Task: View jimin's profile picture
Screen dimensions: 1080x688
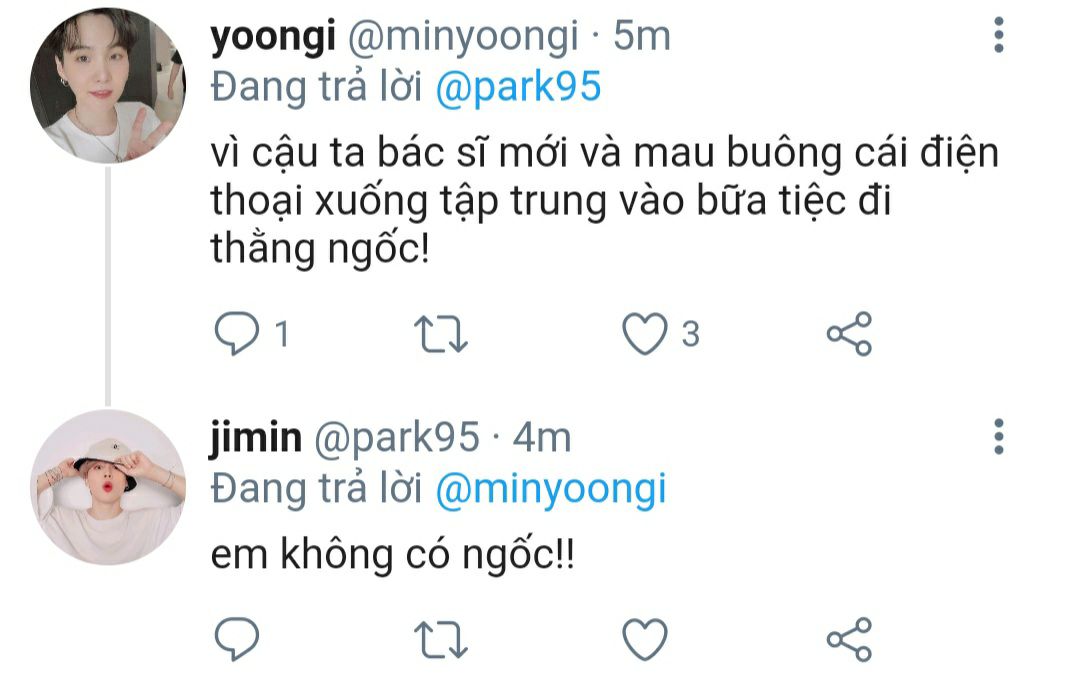Action: coord(107,488)
